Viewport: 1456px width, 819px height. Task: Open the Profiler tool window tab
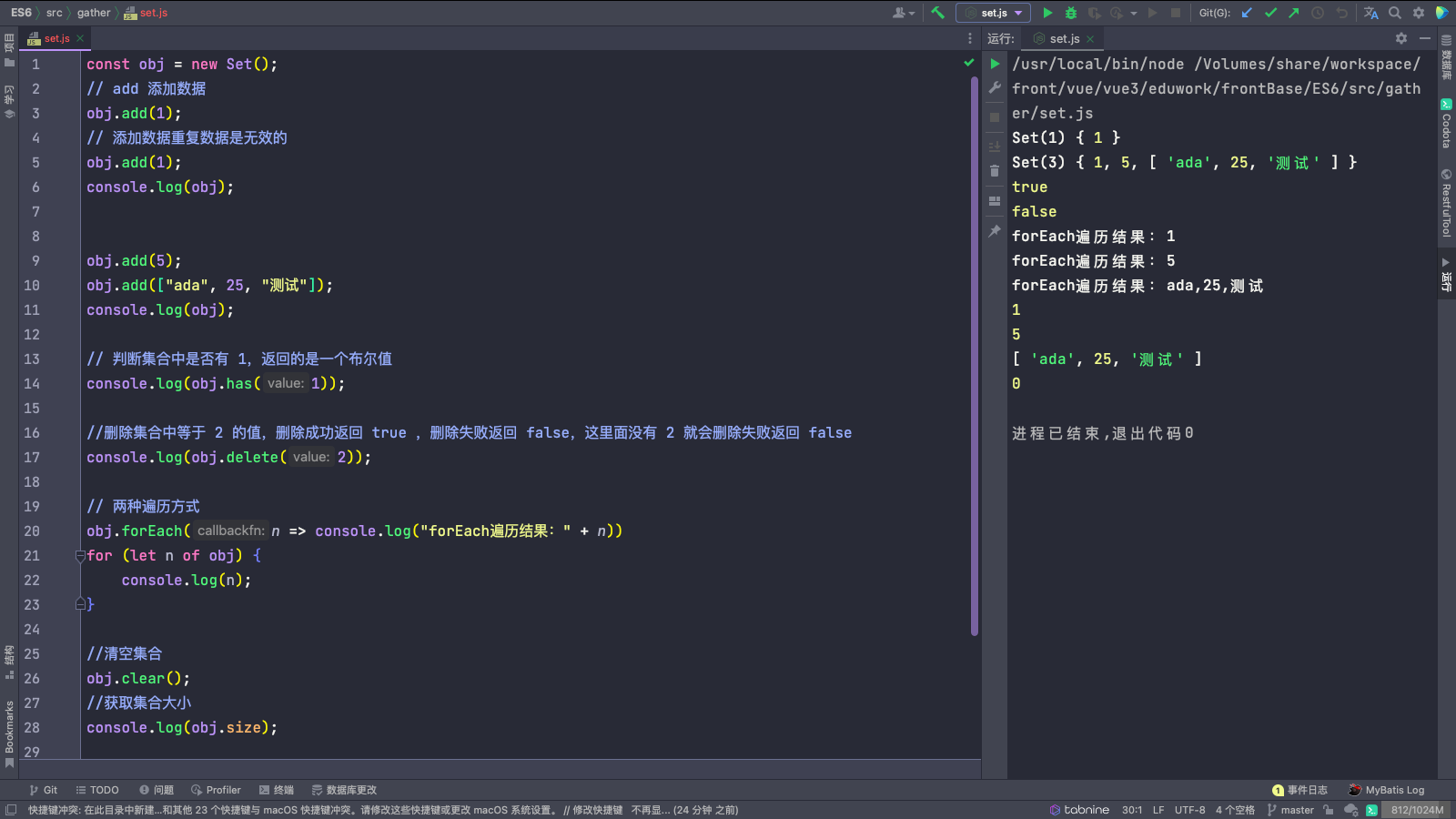(x=216, y=790)
